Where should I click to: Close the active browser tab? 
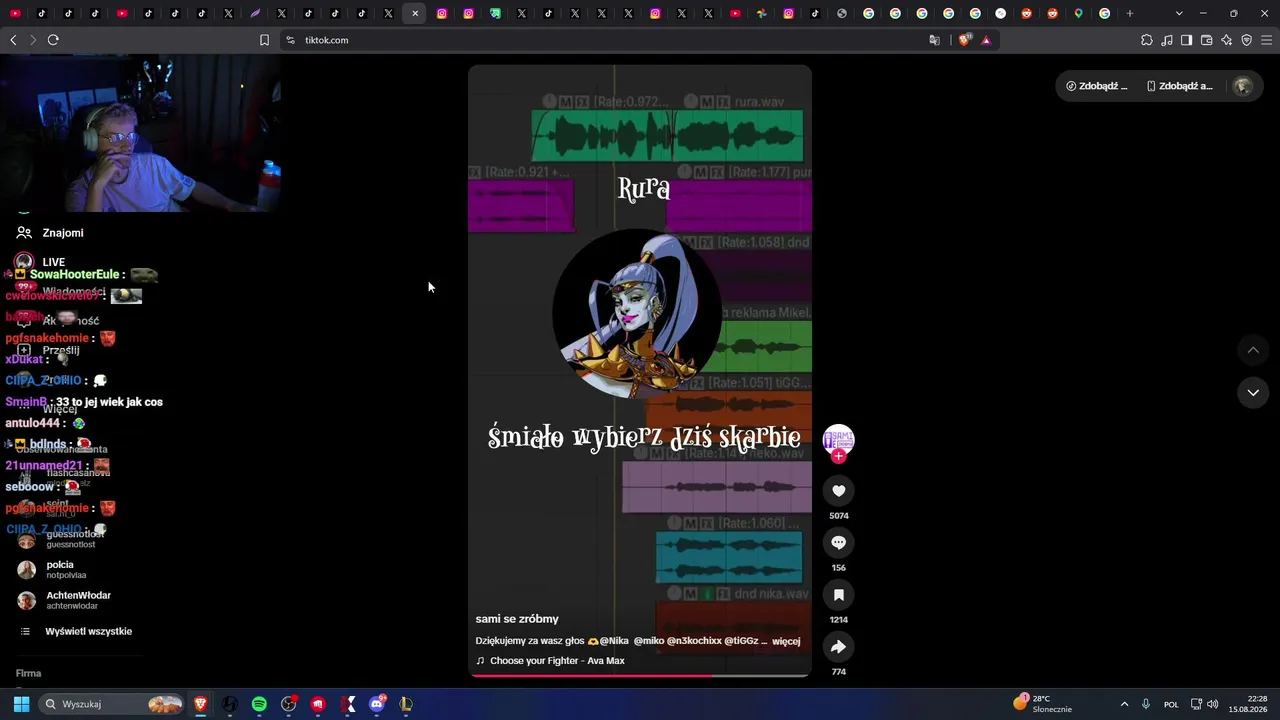[x=415, y=13]
